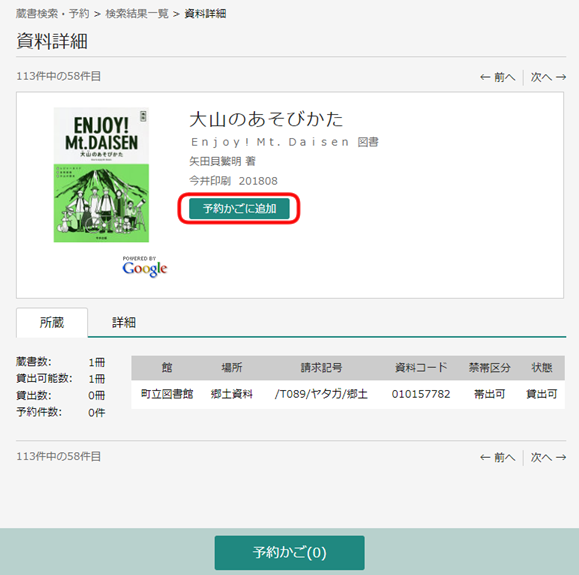Viewport: 579px width, 575px height.
Task: Click the 館 column header
Action: pos(167,368)
